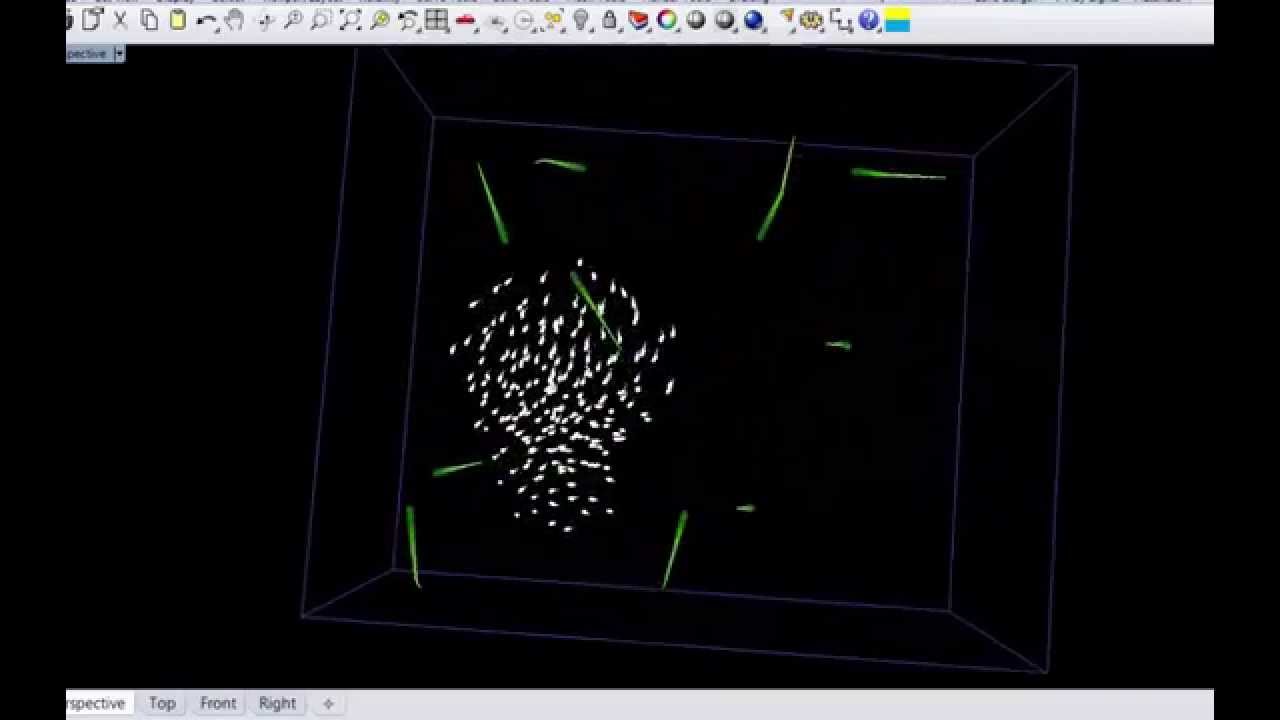The height and width of the screenshot is (720, 1280).
Task: Click the Copy icon
Action: tap(149, 19)
